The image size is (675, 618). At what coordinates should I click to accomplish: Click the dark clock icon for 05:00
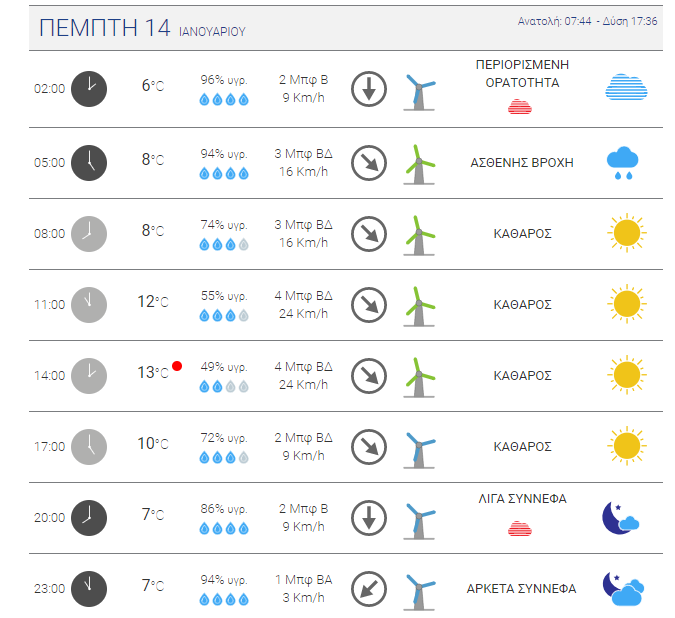click(x=89, y=163)
